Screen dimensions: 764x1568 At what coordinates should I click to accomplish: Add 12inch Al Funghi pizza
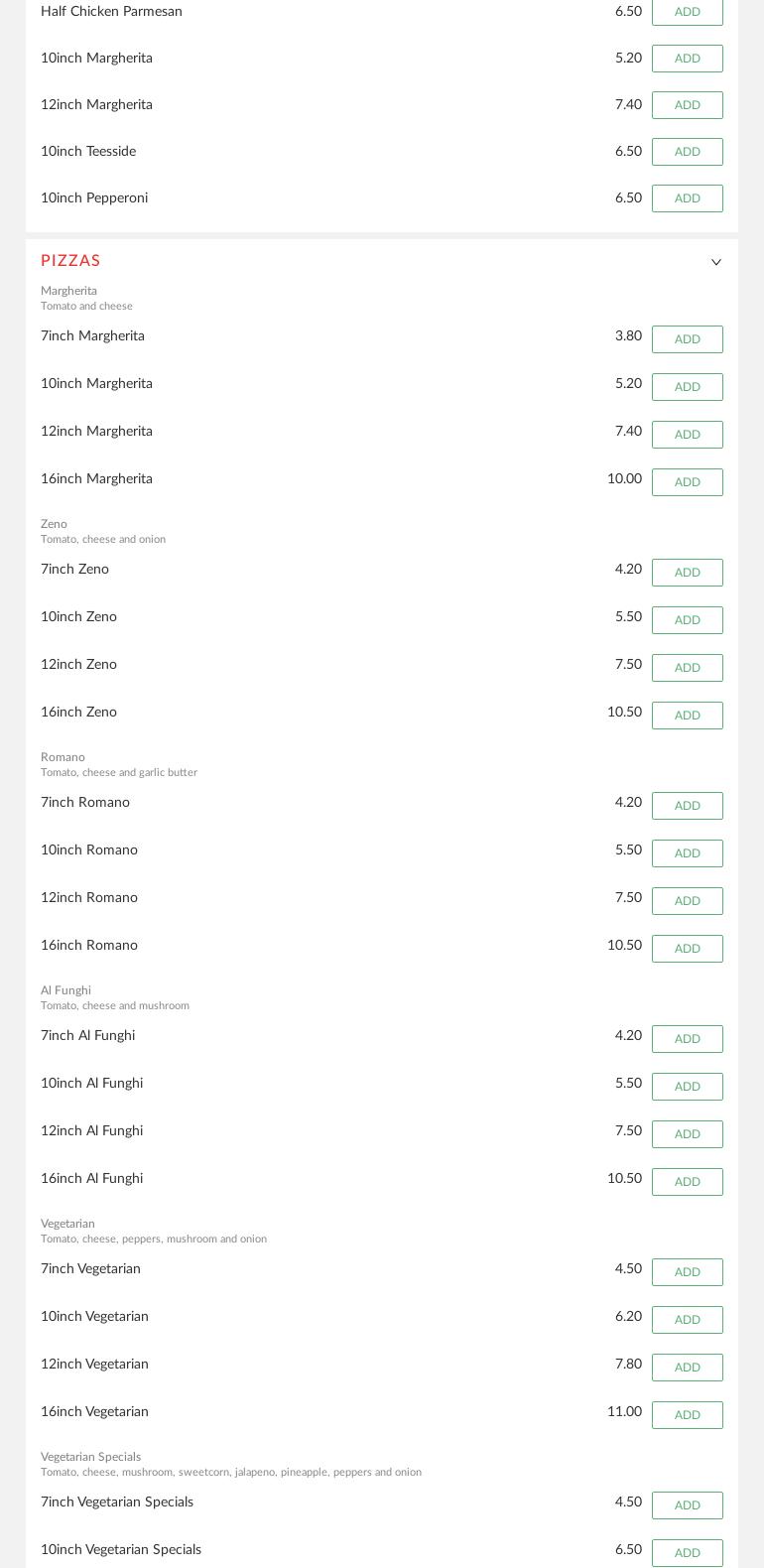click(x=687, y=1134)
